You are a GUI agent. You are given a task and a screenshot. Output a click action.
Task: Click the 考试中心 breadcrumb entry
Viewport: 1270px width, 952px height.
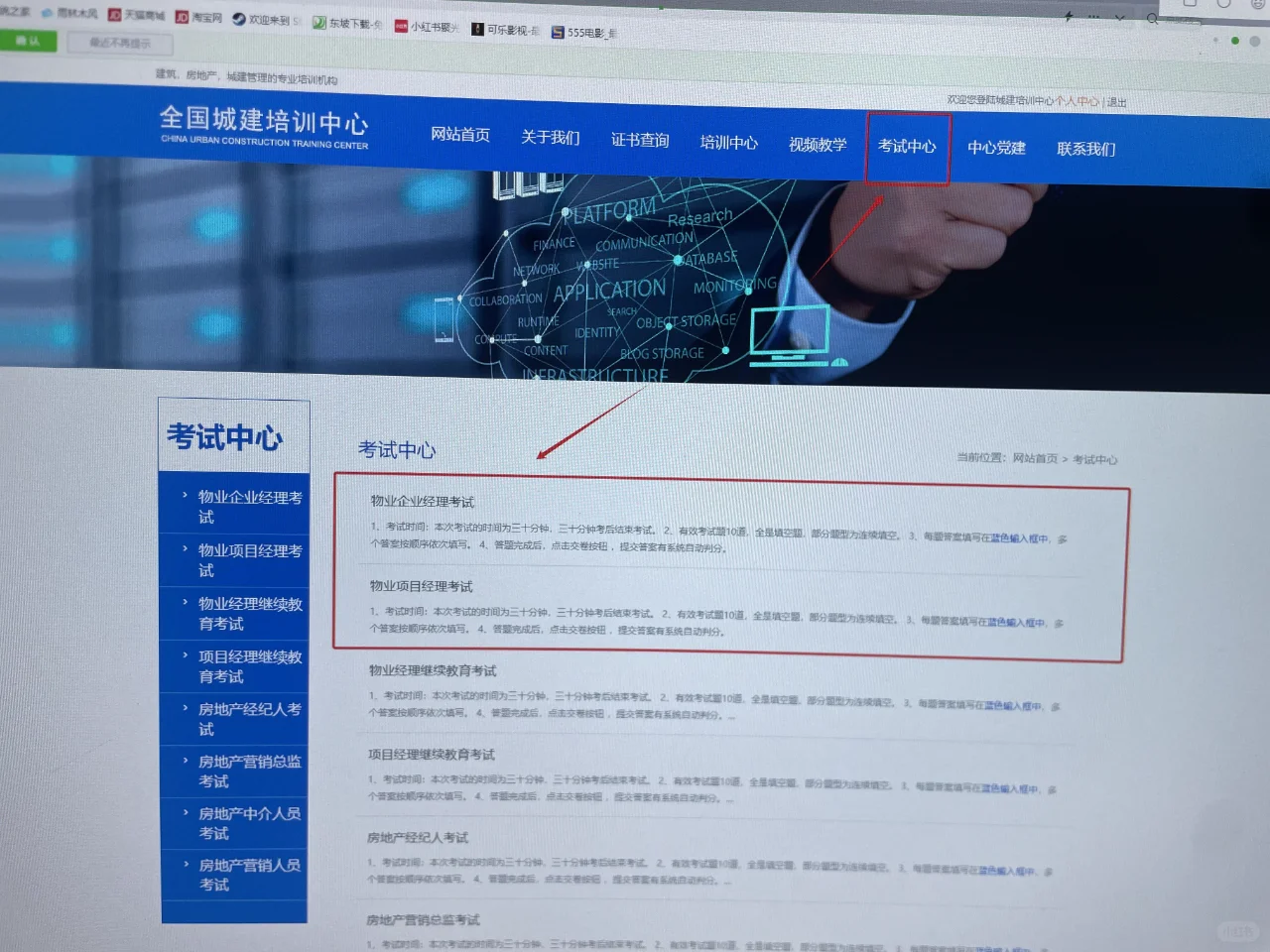[x=1094, y=459]
